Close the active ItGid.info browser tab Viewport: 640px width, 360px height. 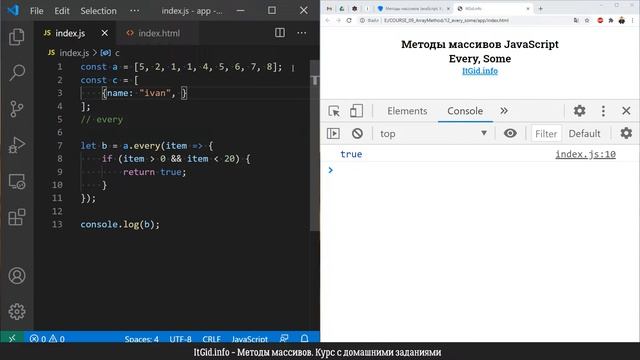(x=528, y=9)
